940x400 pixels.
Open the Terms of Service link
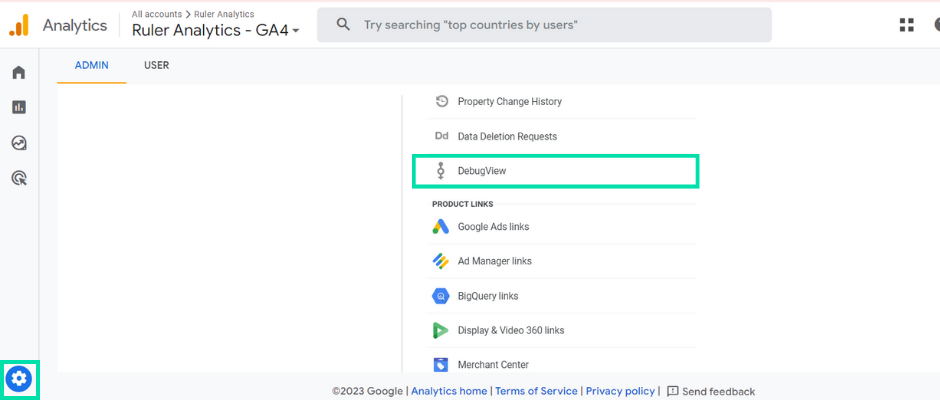(537, 391)
